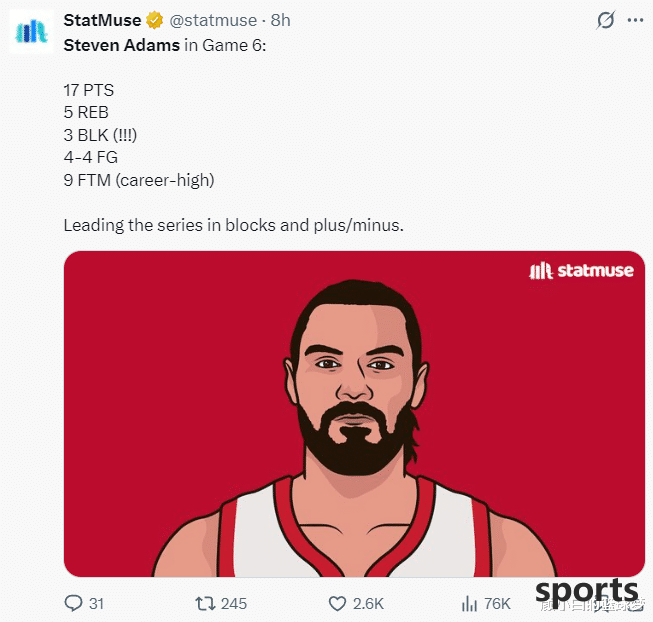
Task: Click the statmuse logo on the image
Action: (x=581, y=270)
